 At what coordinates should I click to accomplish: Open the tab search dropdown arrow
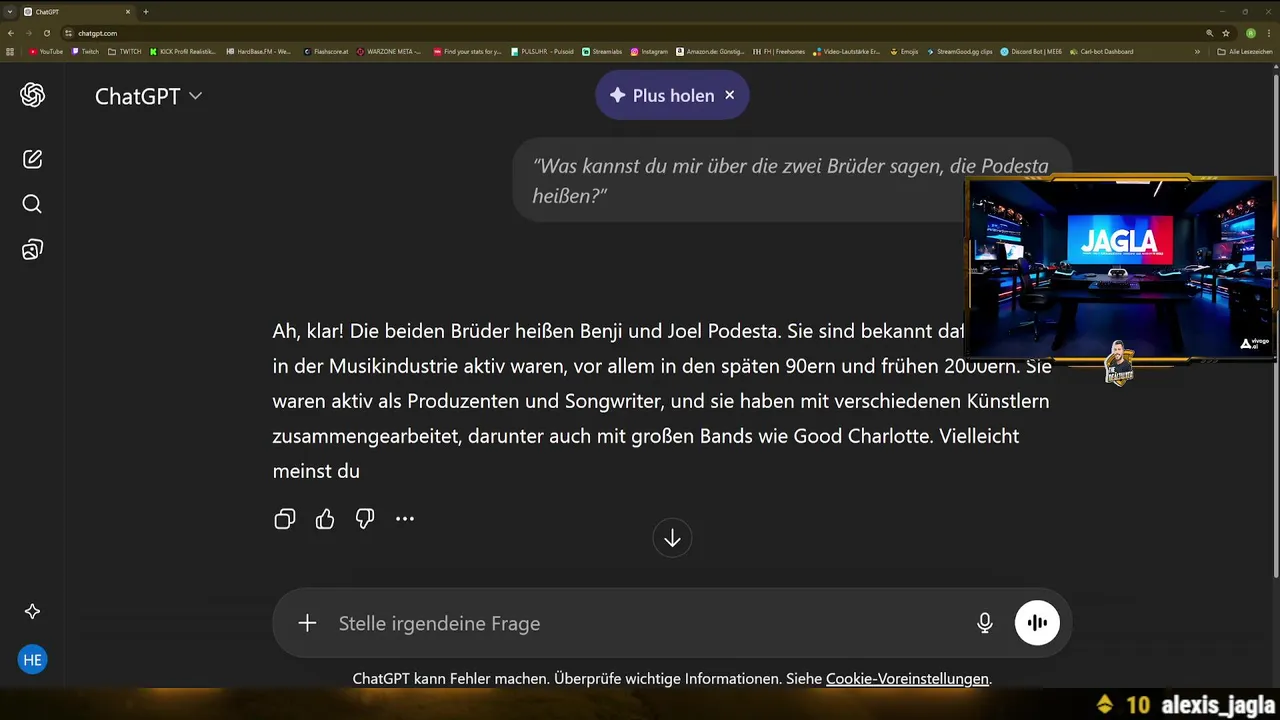point(9,12)
